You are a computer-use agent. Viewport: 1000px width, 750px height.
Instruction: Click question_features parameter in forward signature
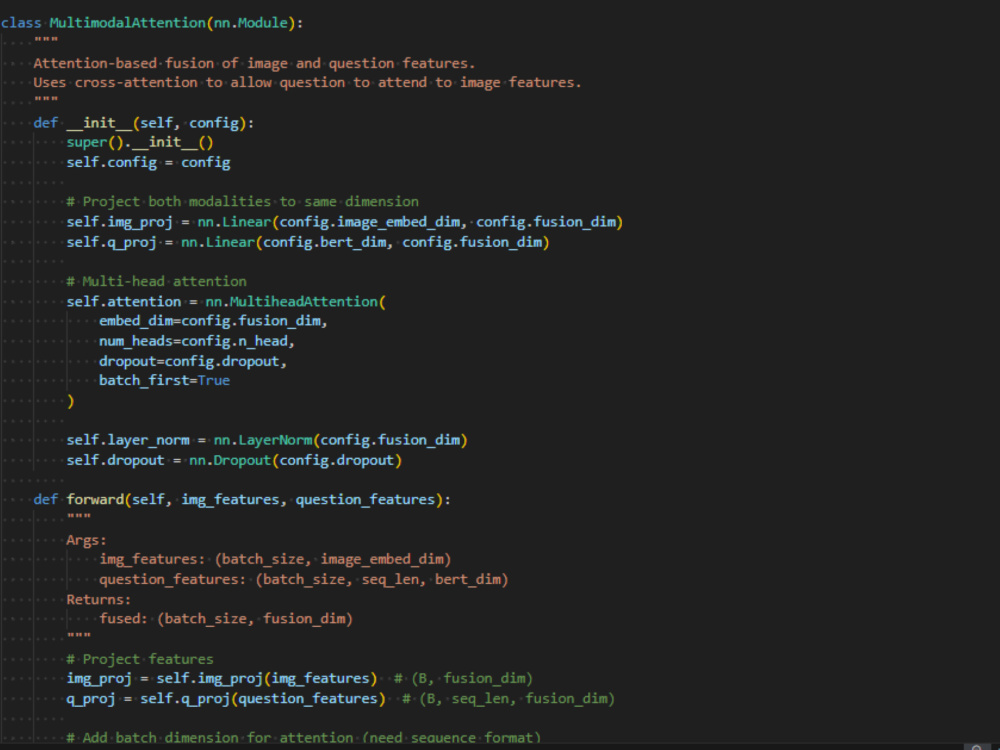pos(365,499)
